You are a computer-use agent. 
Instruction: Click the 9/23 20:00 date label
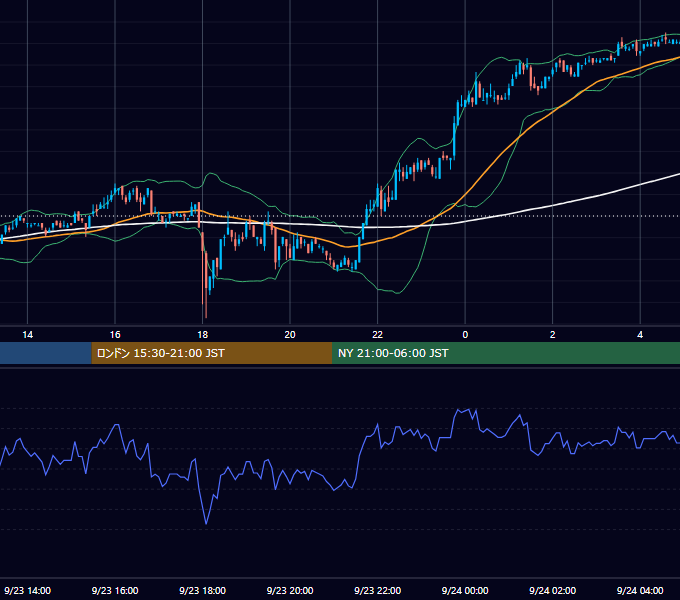click(290, 590)
